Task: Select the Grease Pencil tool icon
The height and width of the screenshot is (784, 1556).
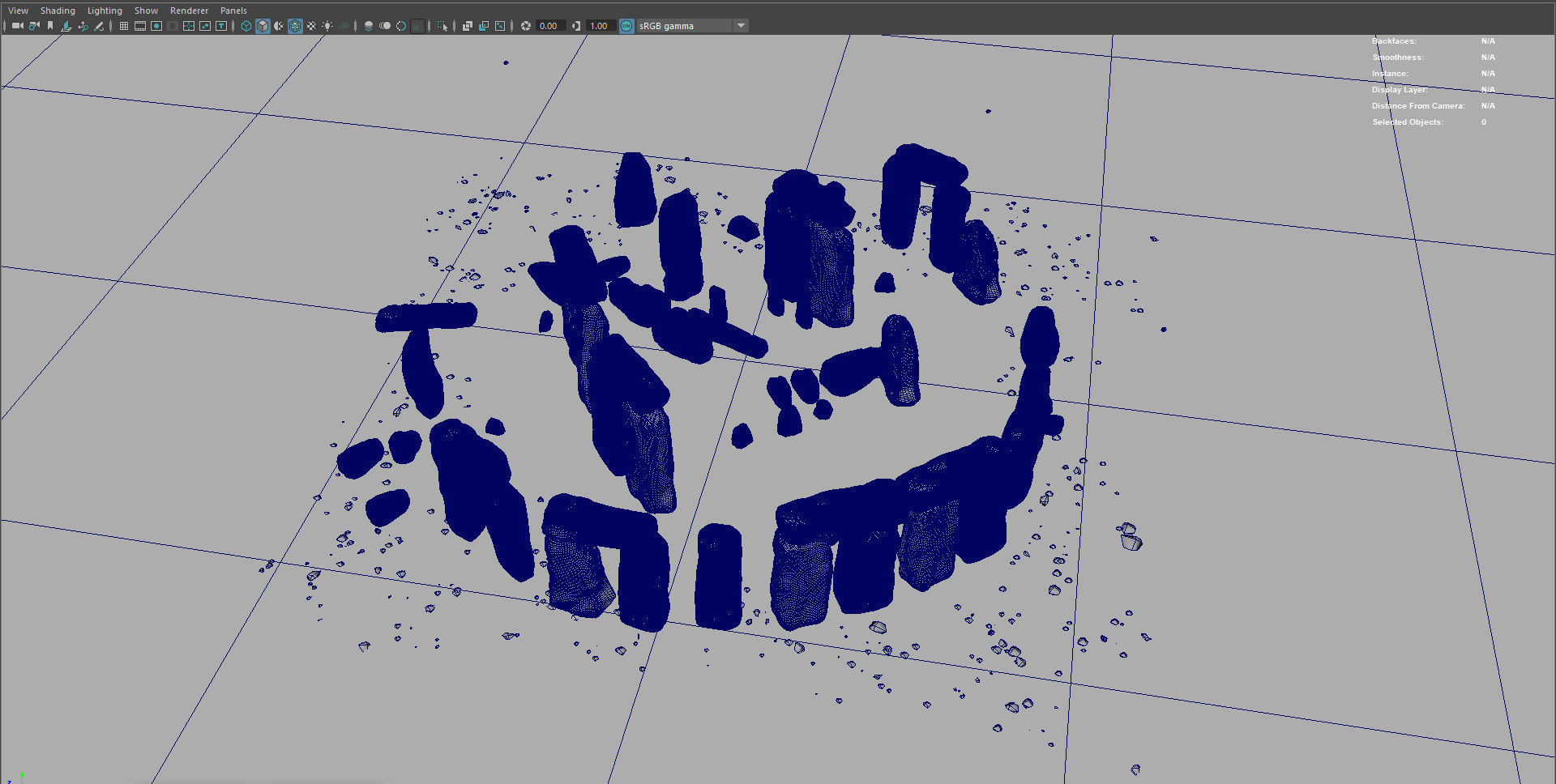Action: click(99, 26)
